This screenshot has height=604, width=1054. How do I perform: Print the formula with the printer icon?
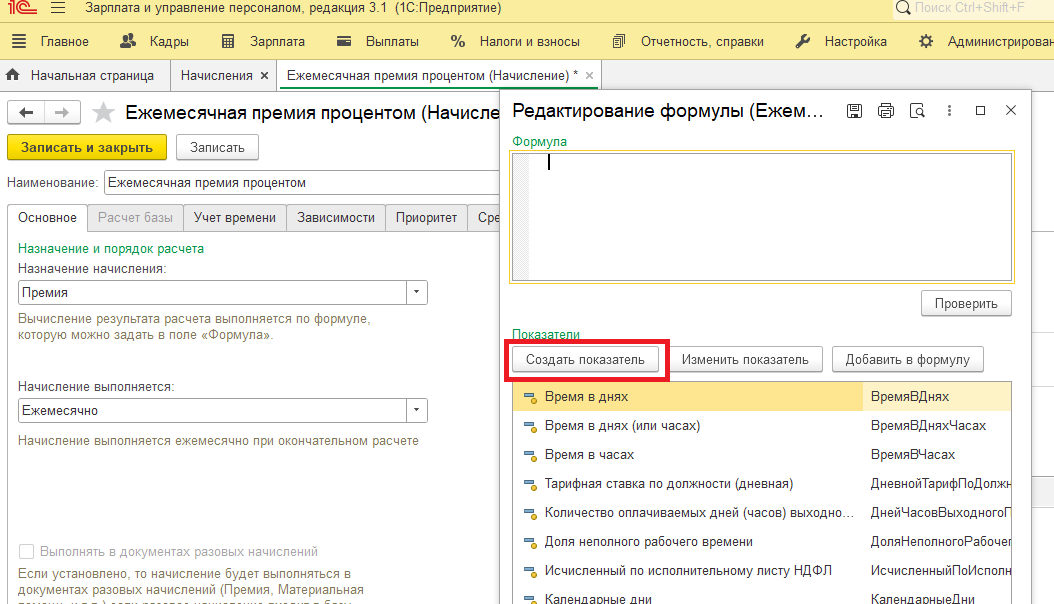point(886,111)
